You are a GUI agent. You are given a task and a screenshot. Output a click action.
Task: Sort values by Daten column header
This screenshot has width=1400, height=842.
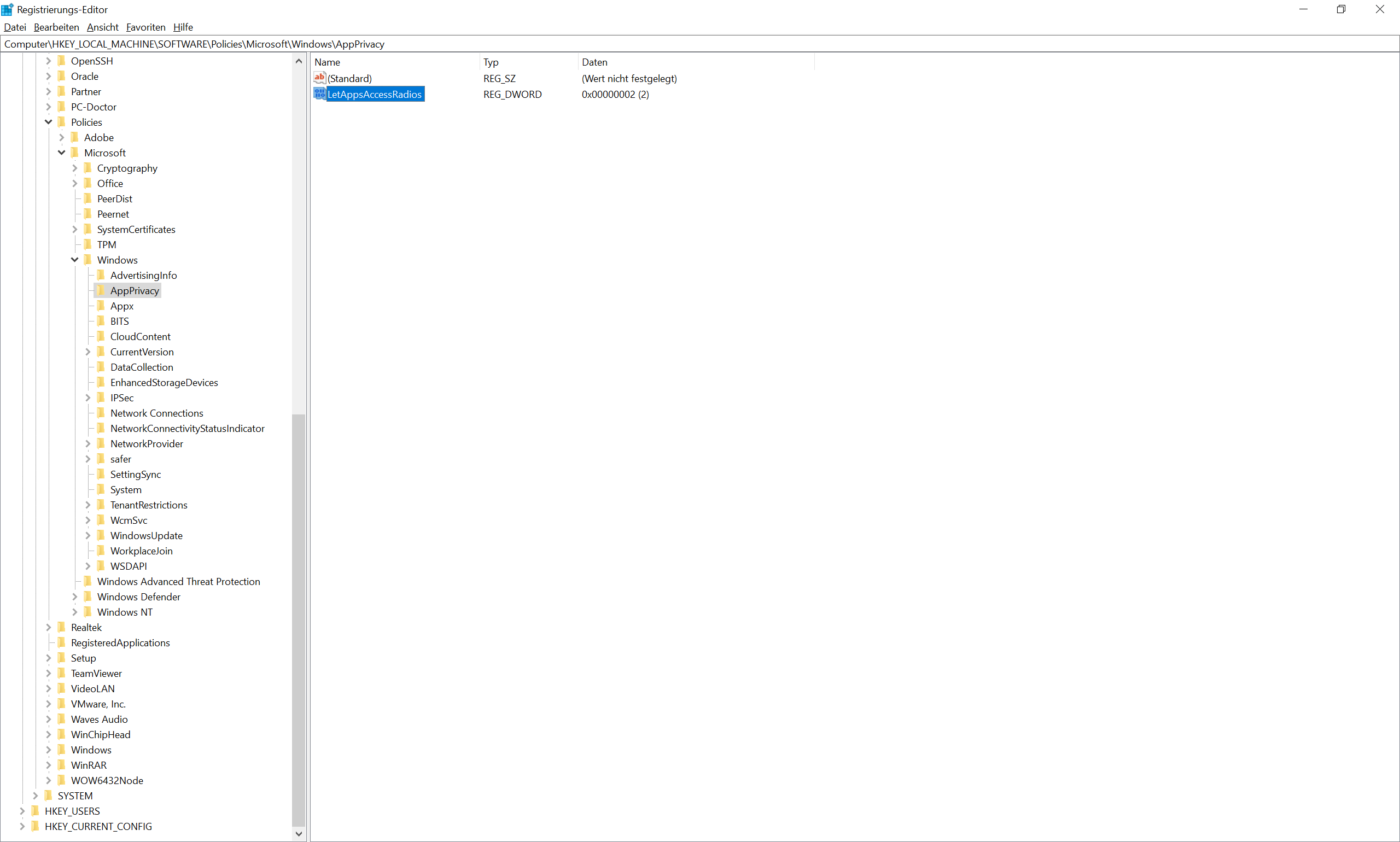696,62
